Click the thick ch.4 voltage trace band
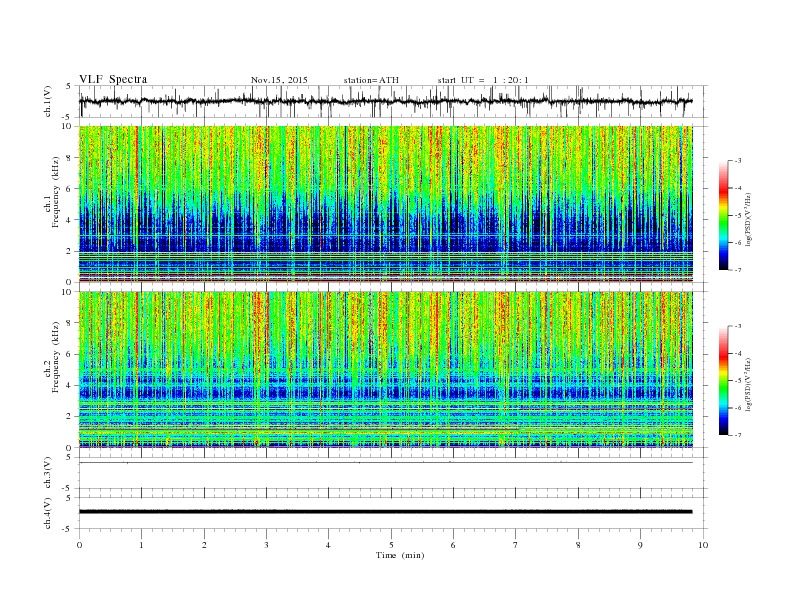792x612 pixels. [386, 512]
